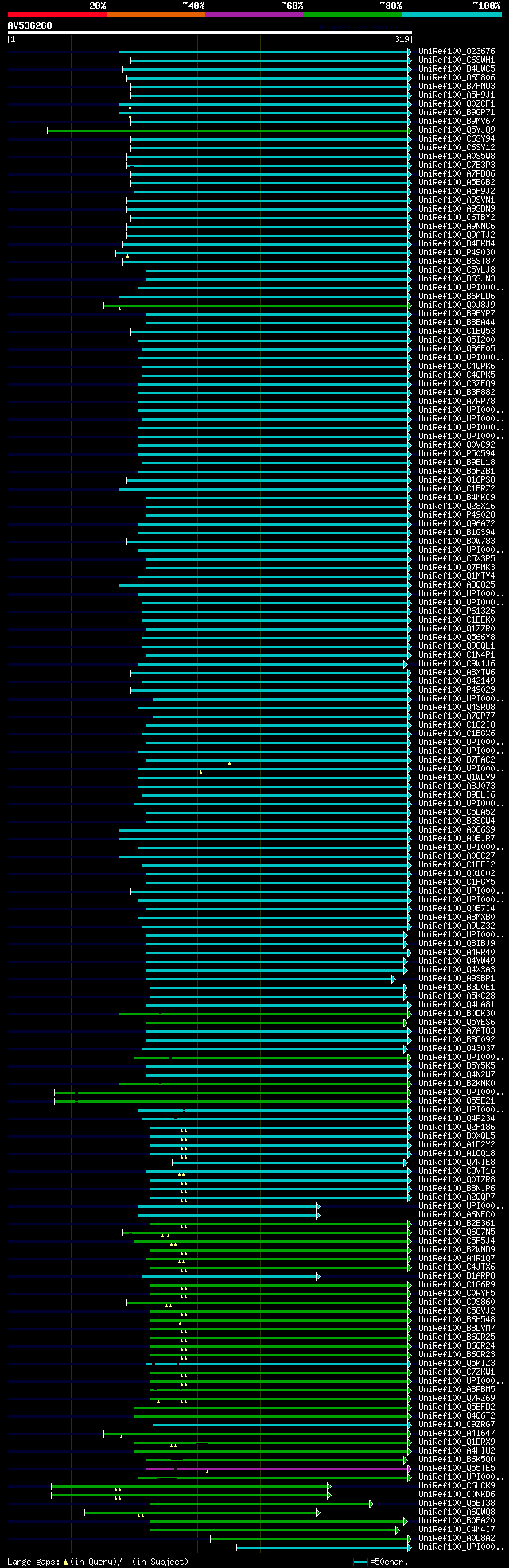Screen dimensions: 509x1568
Task: Click label UniRef100_B6ST87
Action: coord(457,262)
